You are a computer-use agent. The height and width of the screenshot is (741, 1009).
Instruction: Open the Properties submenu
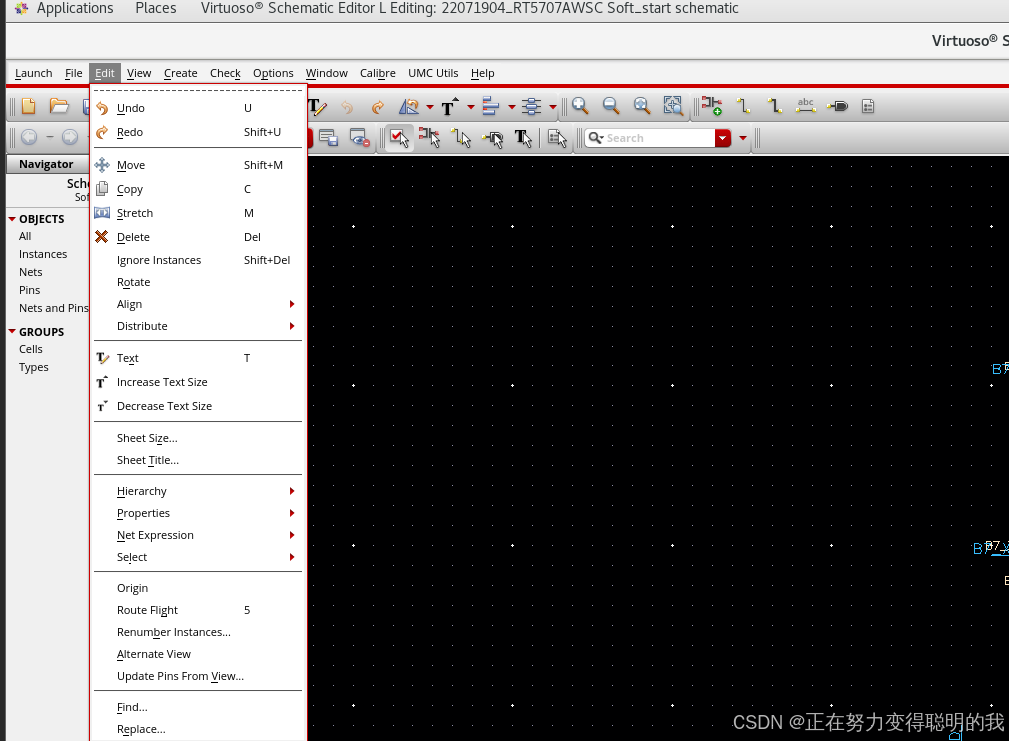pos(198,513)
